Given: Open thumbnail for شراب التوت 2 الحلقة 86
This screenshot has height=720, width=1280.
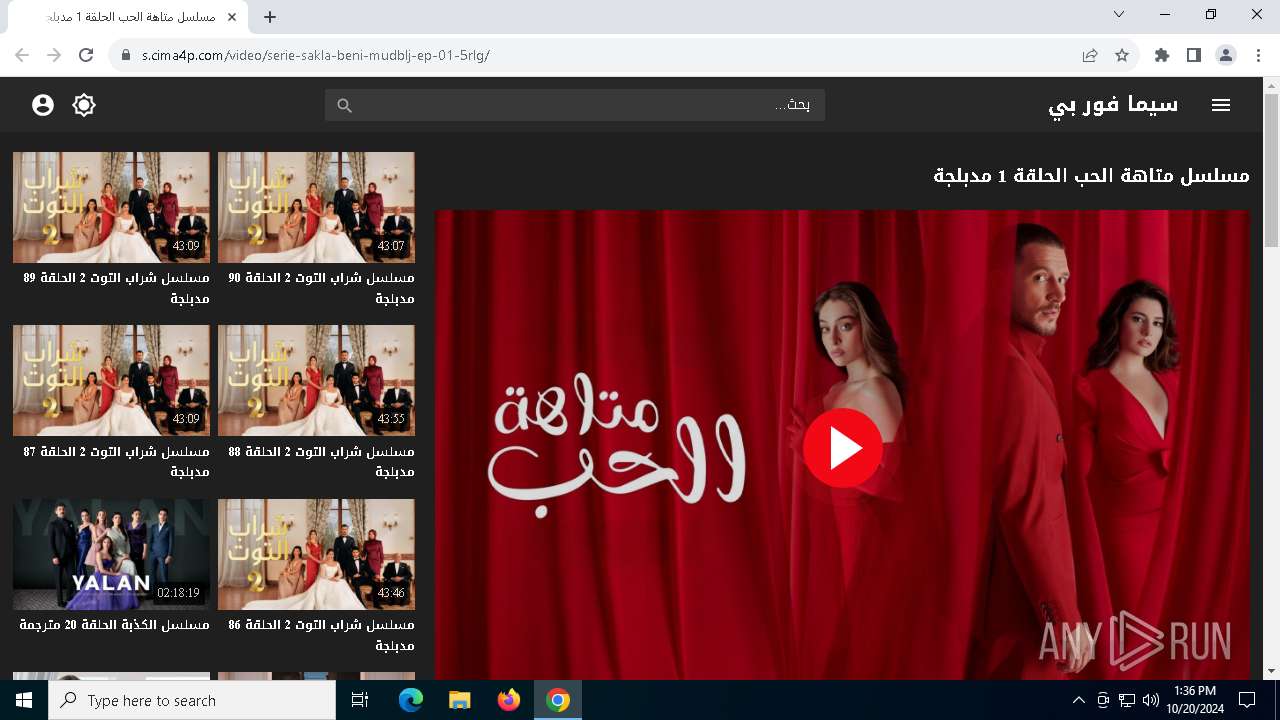Looking at the screenshot, I should (316, 554).
